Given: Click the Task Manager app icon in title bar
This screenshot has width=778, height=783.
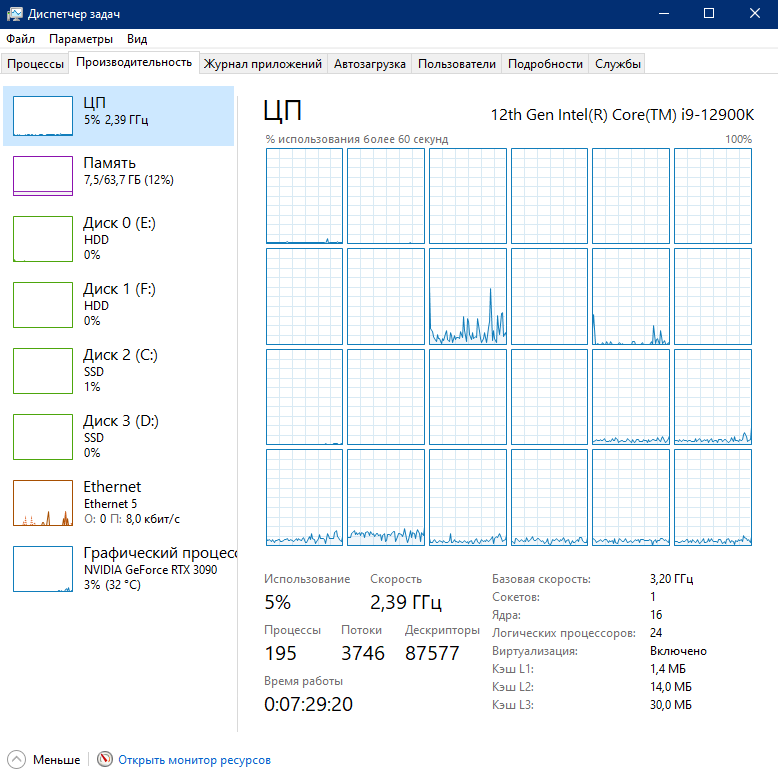Looking at the screenshot, I should [x=13, y=13].
